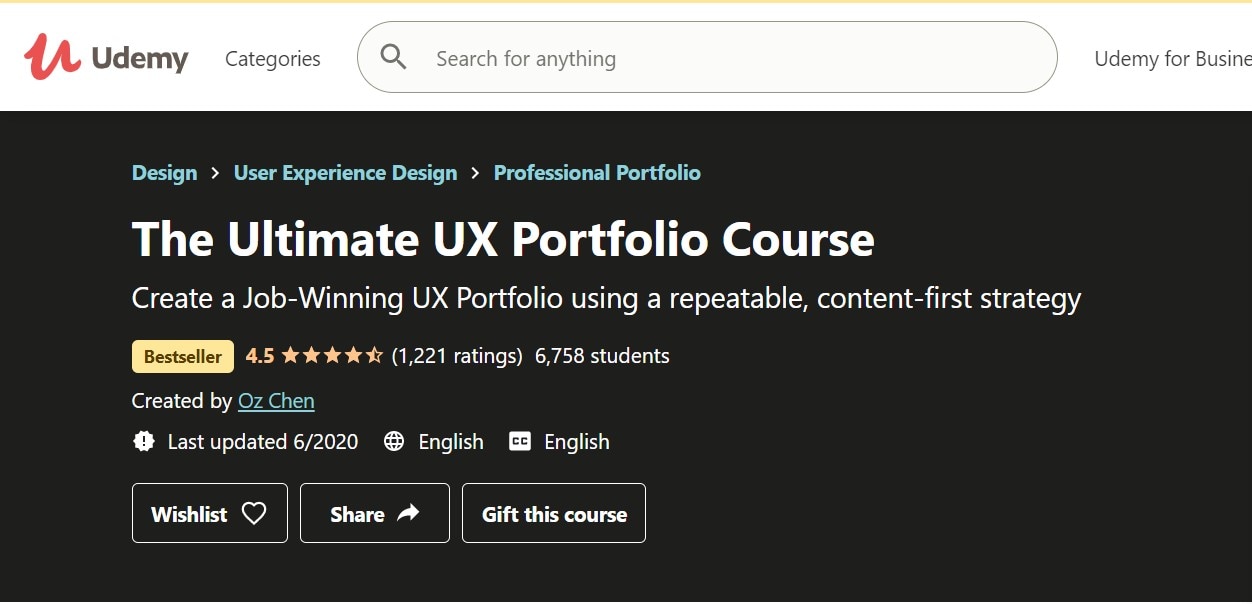The height and width of the screenshot is (604, 1252).
Task: Click the Gift this course button
Action: [x=554, y=514]
